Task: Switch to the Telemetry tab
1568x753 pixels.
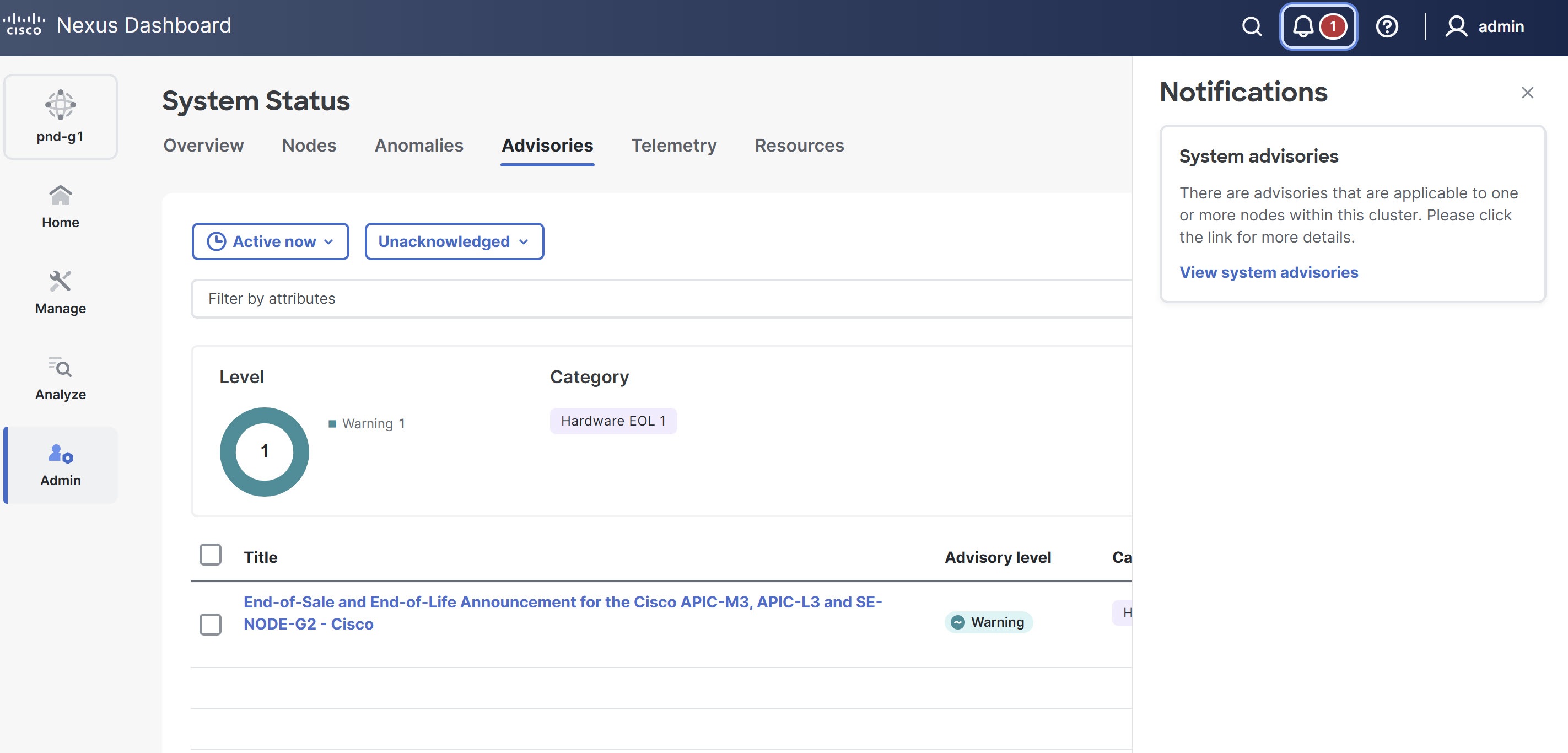Action: point(674,146)
